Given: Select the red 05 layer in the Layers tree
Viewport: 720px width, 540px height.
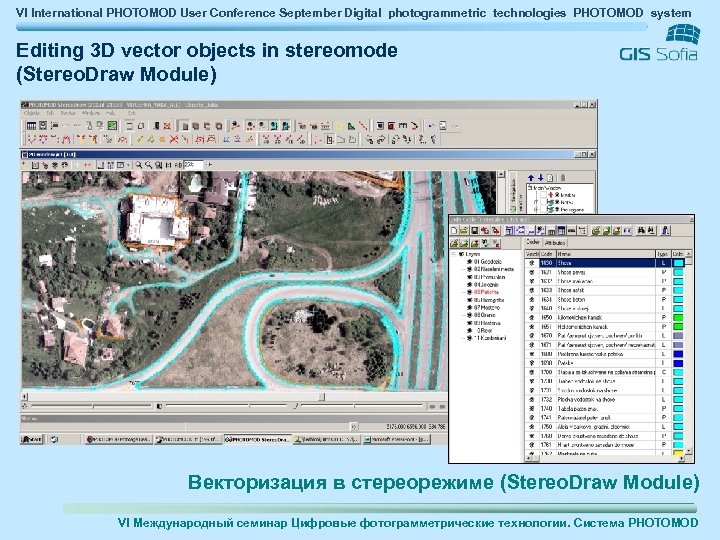Looking at the screenshot, I should (x=487, y=292).
